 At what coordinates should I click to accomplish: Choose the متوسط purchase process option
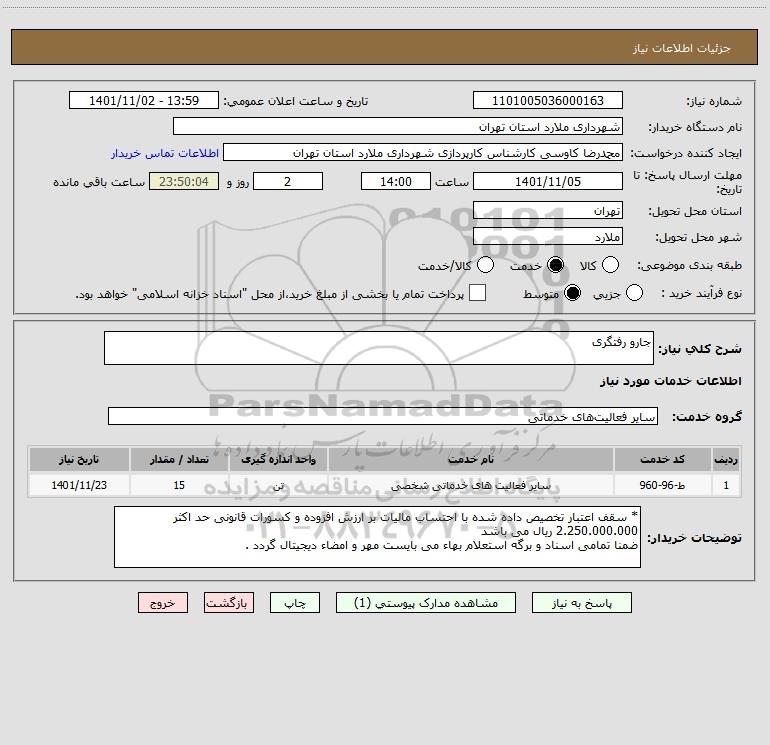(572, 293)
